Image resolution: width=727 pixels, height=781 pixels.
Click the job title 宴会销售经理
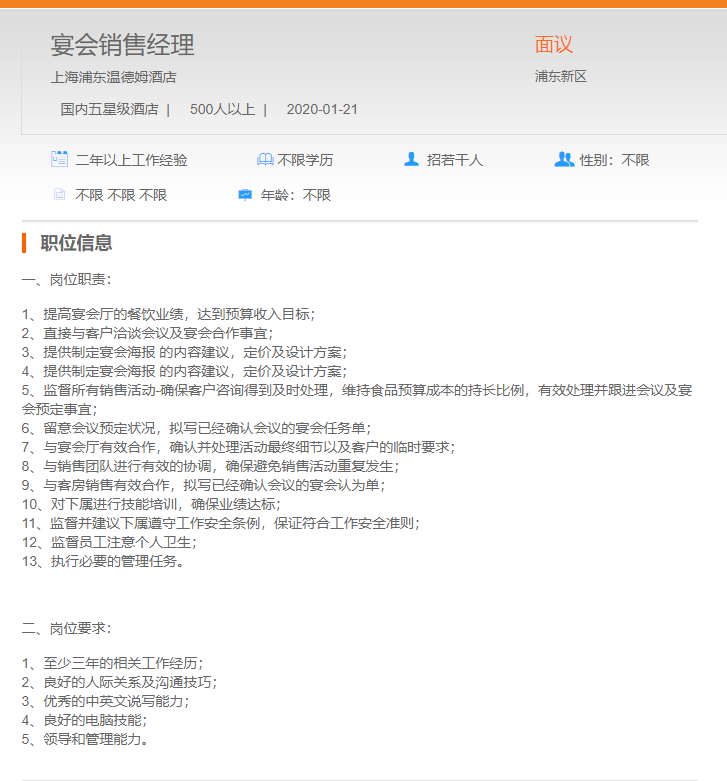[x=122, y=45]
